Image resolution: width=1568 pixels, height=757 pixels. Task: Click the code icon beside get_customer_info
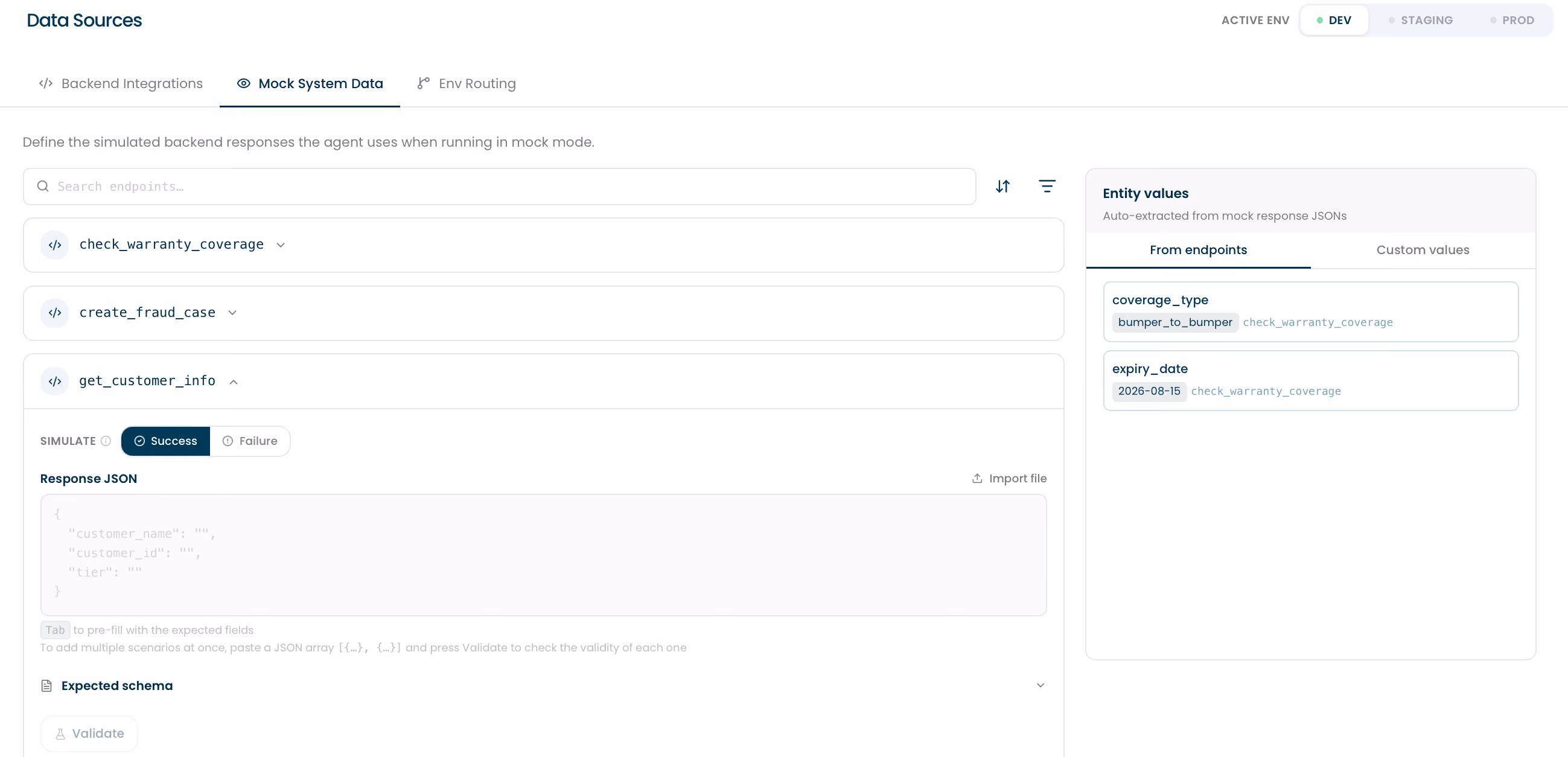point(55,382)
